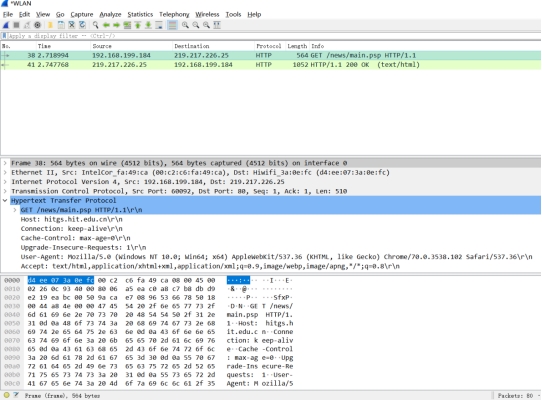Toggle packet list colorization rules
This screenshot has height=400, width=542.
coord(172,25)
